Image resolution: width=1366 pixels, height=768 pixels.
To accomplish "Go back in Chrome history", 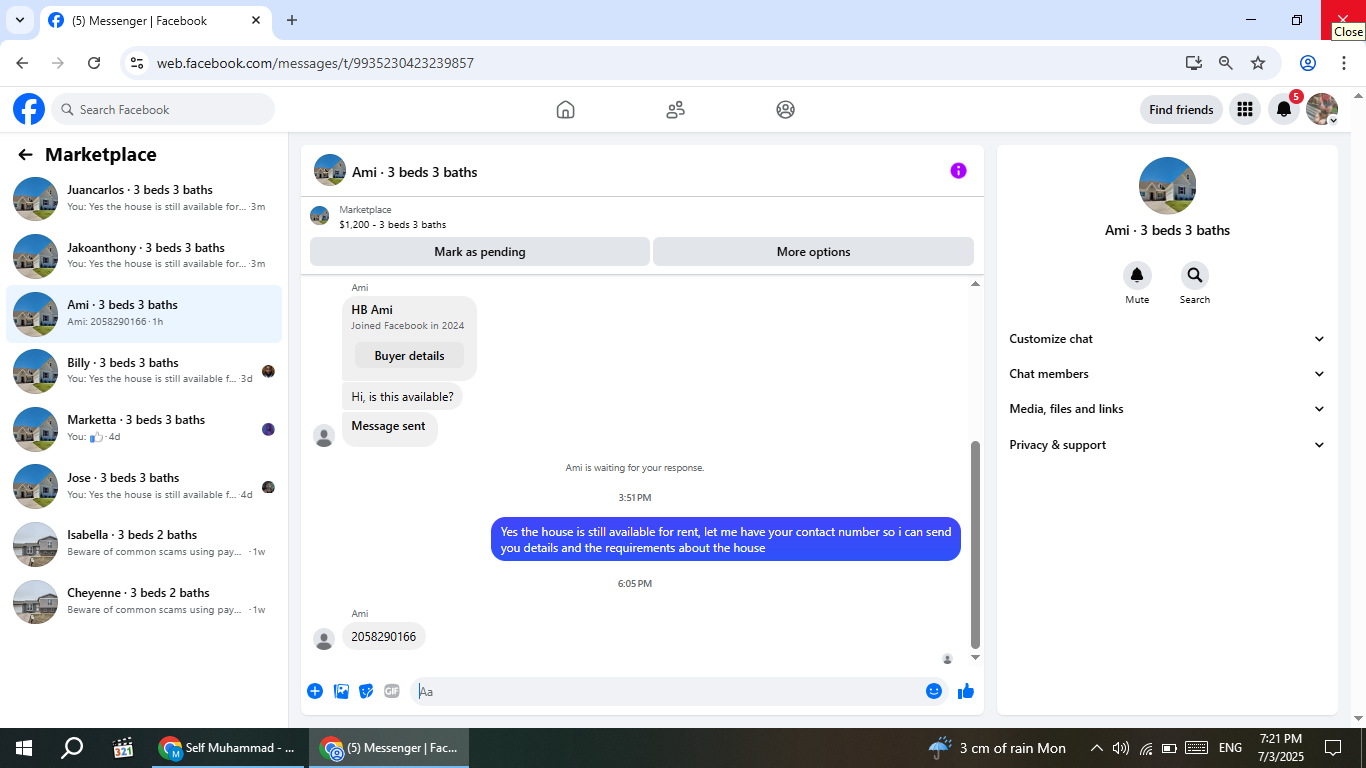I will tap(22, 63).
